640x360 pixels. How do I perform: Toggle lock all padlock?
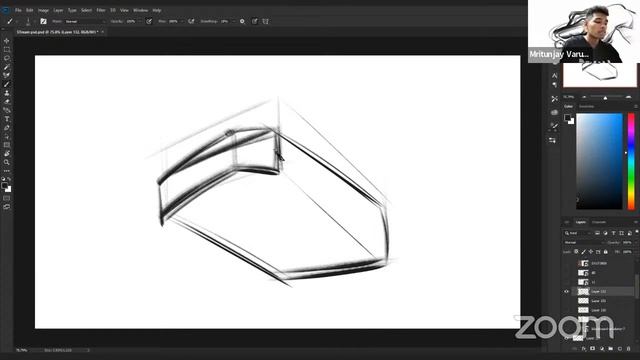(x=605, y=252)
